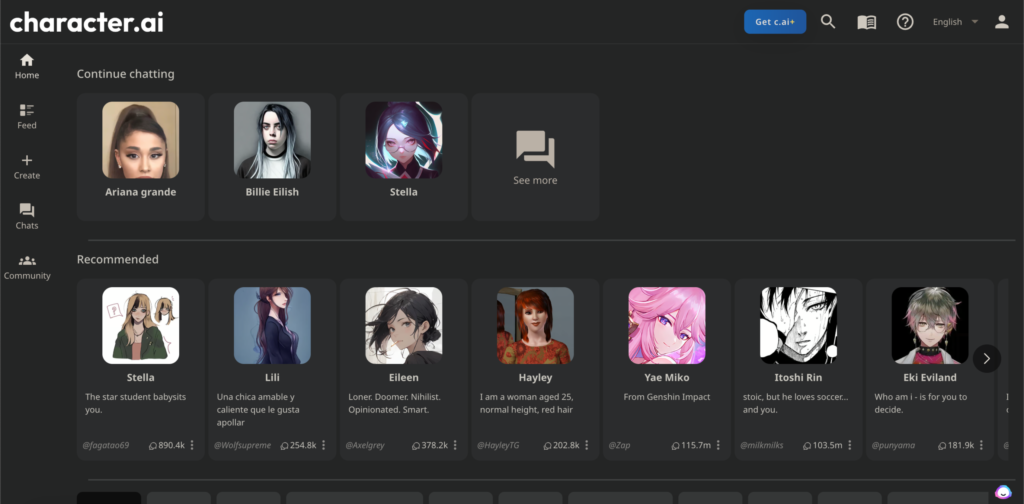Viewport: 1024px width, 504px height.
Task: Click the help question mark icon
Action: (x=905, y=22)
